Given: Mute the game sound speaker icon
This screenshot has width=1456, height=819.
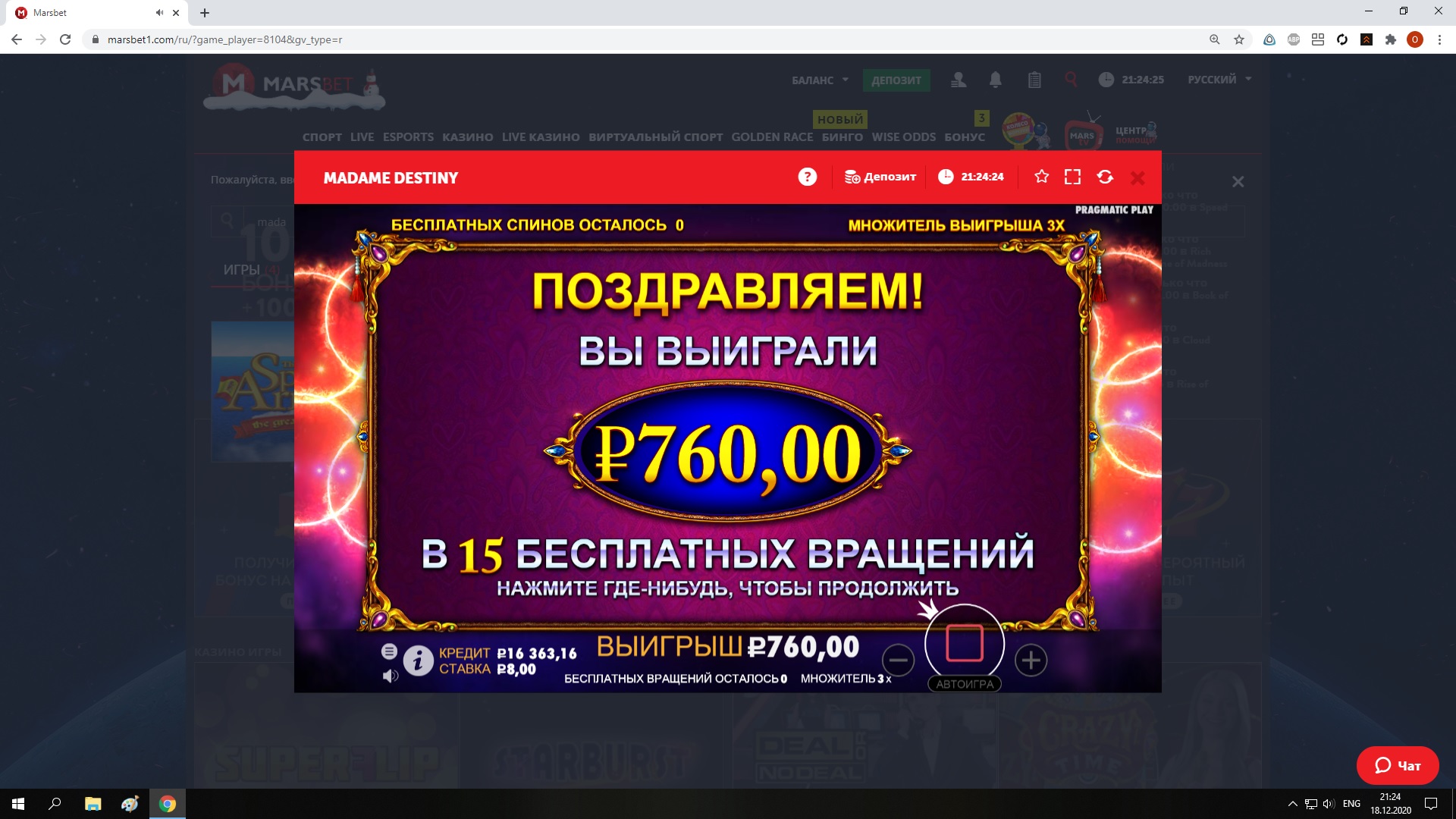Looking at the screenshot, I should pyautogui.click(x=390, y=675).
